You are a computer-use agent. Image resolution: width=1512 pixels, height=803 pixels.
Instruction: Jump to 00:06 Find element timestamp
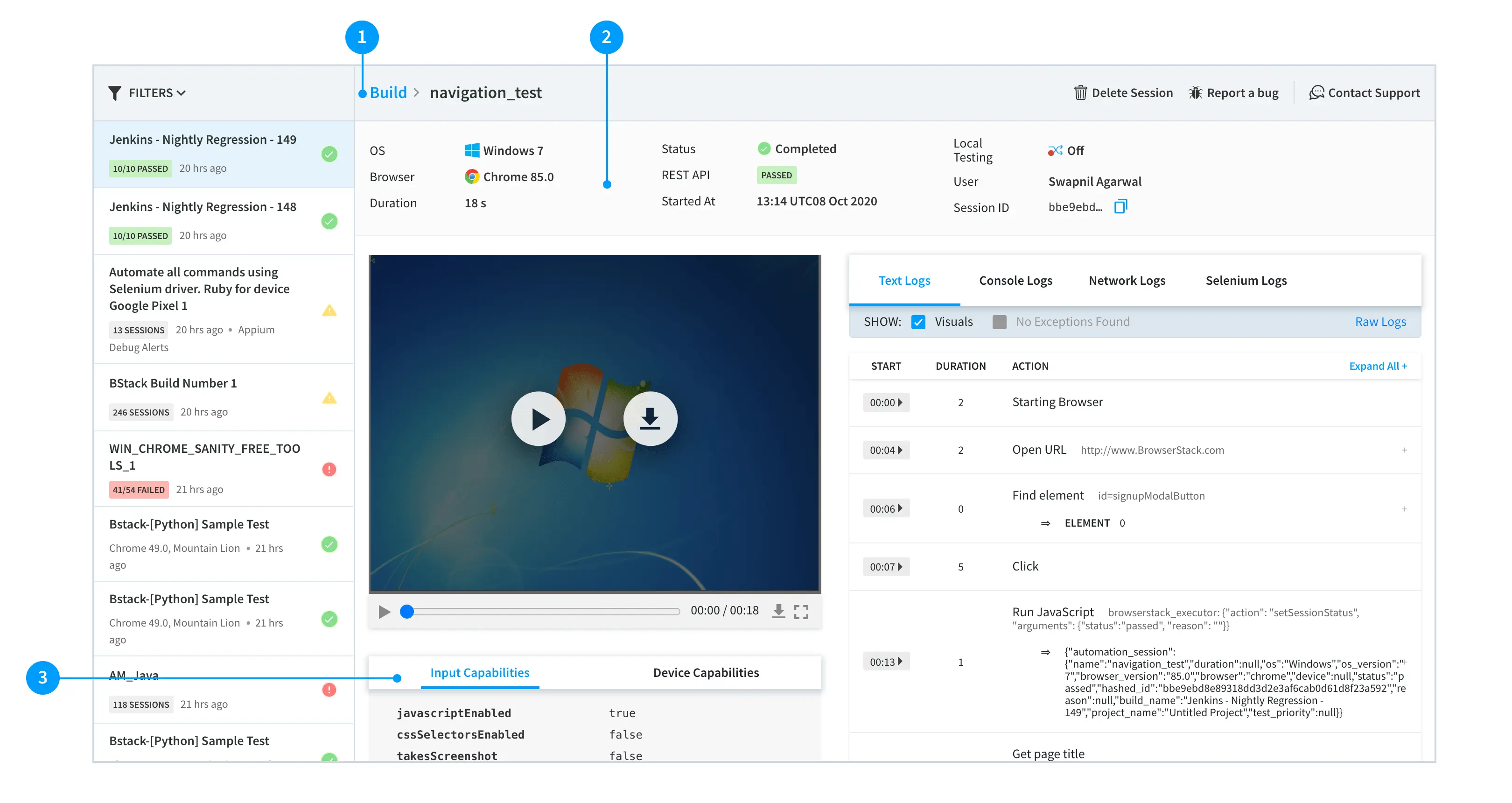coord(886,508)
